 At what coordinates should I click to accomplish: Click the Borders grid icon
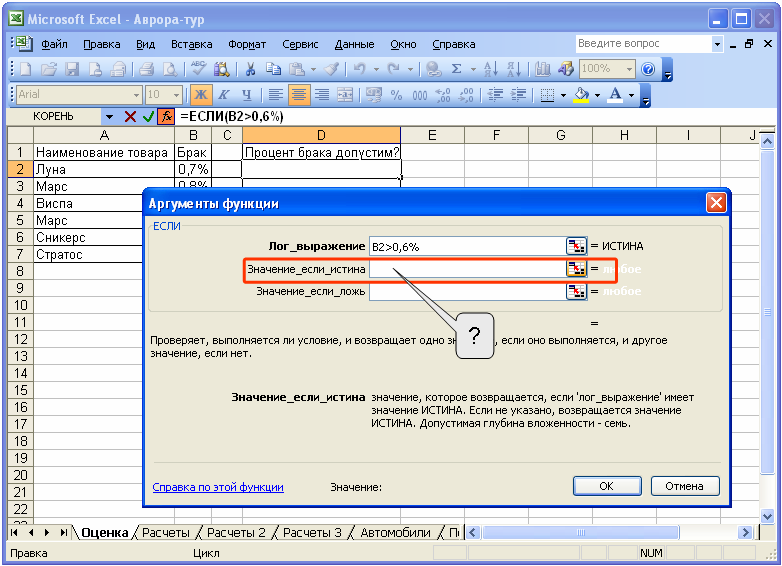coord(548,95)
